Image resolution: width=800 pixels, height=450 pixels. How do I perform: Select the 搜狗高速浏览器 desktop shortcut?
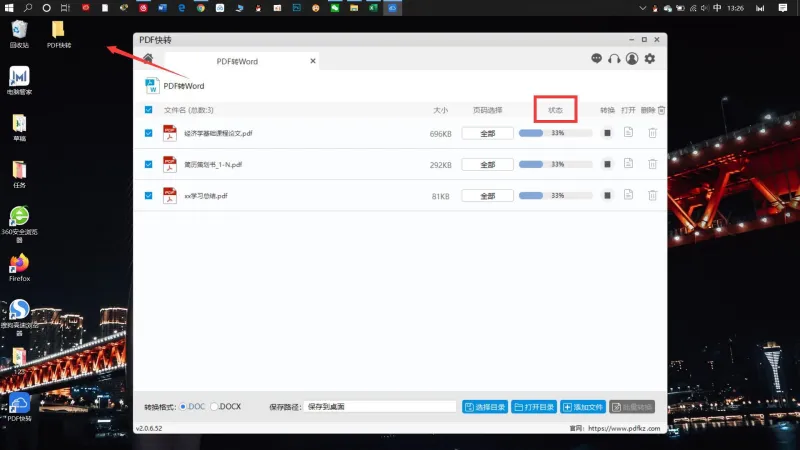point(19,317)
